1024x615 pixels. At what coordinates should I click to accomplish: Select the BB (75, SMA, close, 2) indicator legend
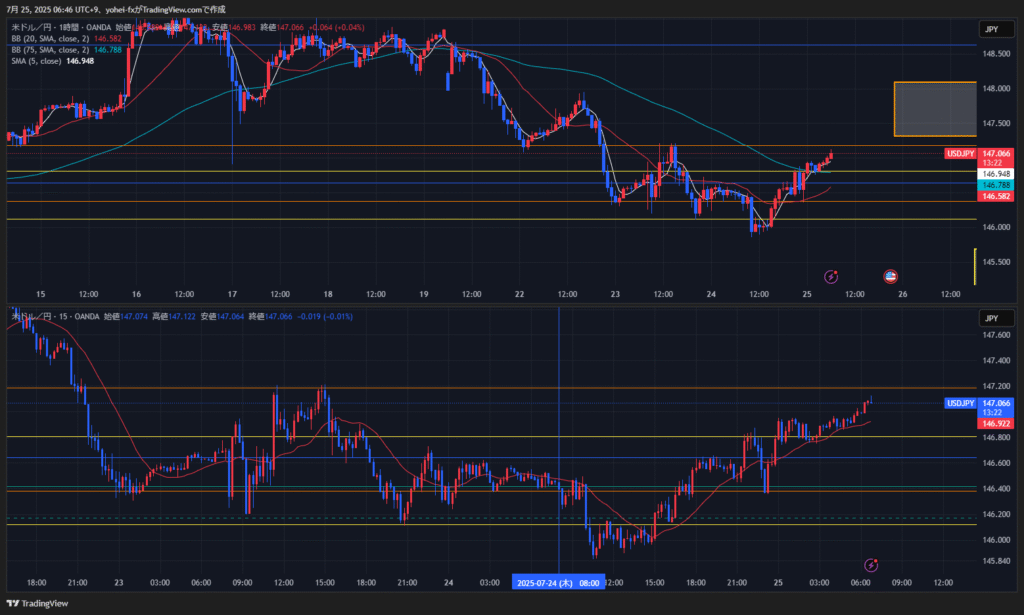coord(49,49)
